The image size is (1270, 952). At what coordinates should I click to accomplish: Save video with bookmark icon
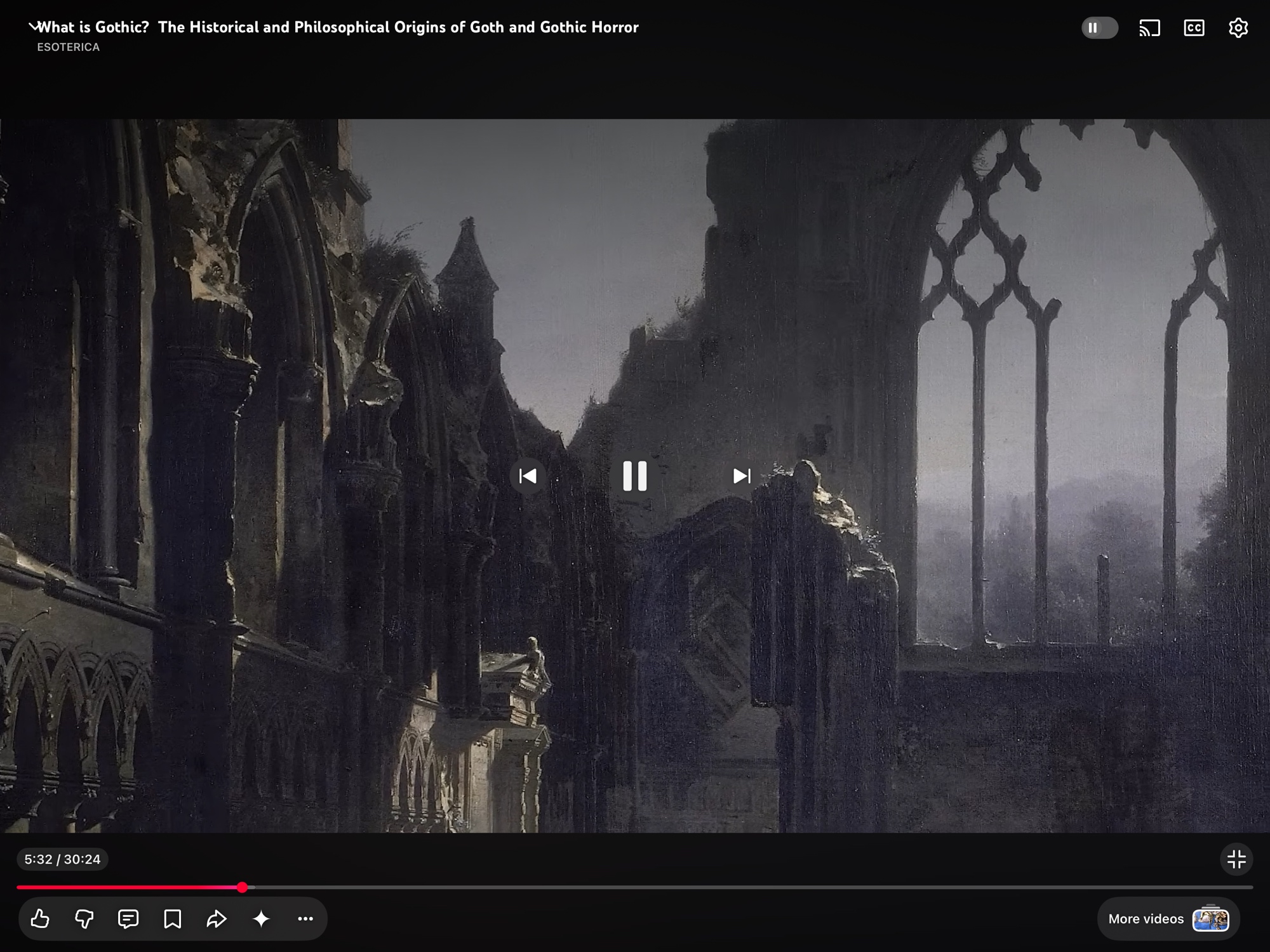pyautogui.click(x=172, y=918)
